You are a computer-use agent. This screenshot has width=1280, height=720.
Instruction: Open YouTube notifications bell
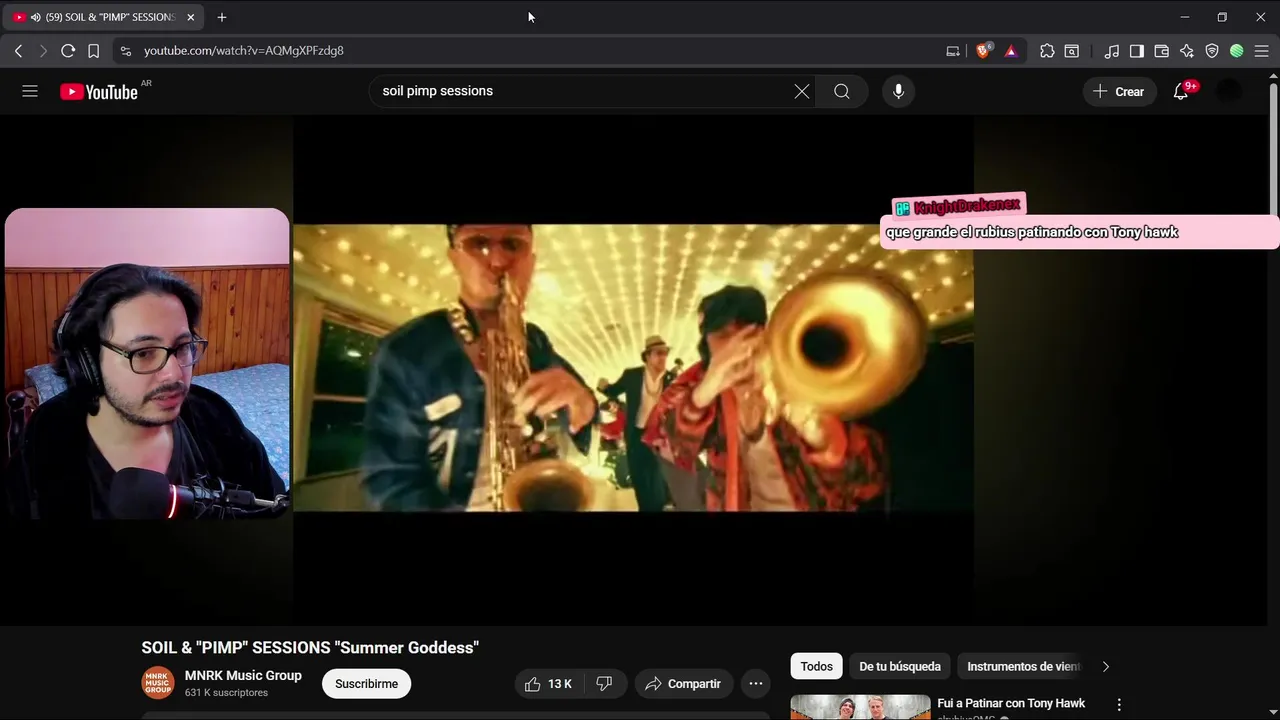[x=1181, y=91]
